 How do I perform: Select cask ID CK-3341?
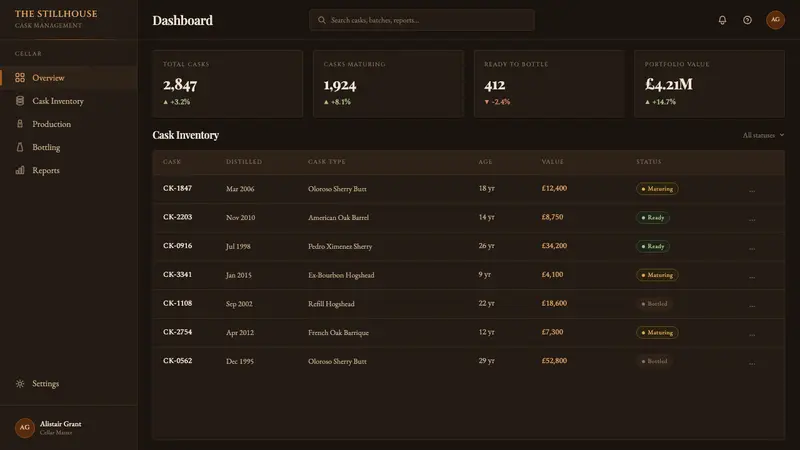pyautogui.click(x=178, y=274)
